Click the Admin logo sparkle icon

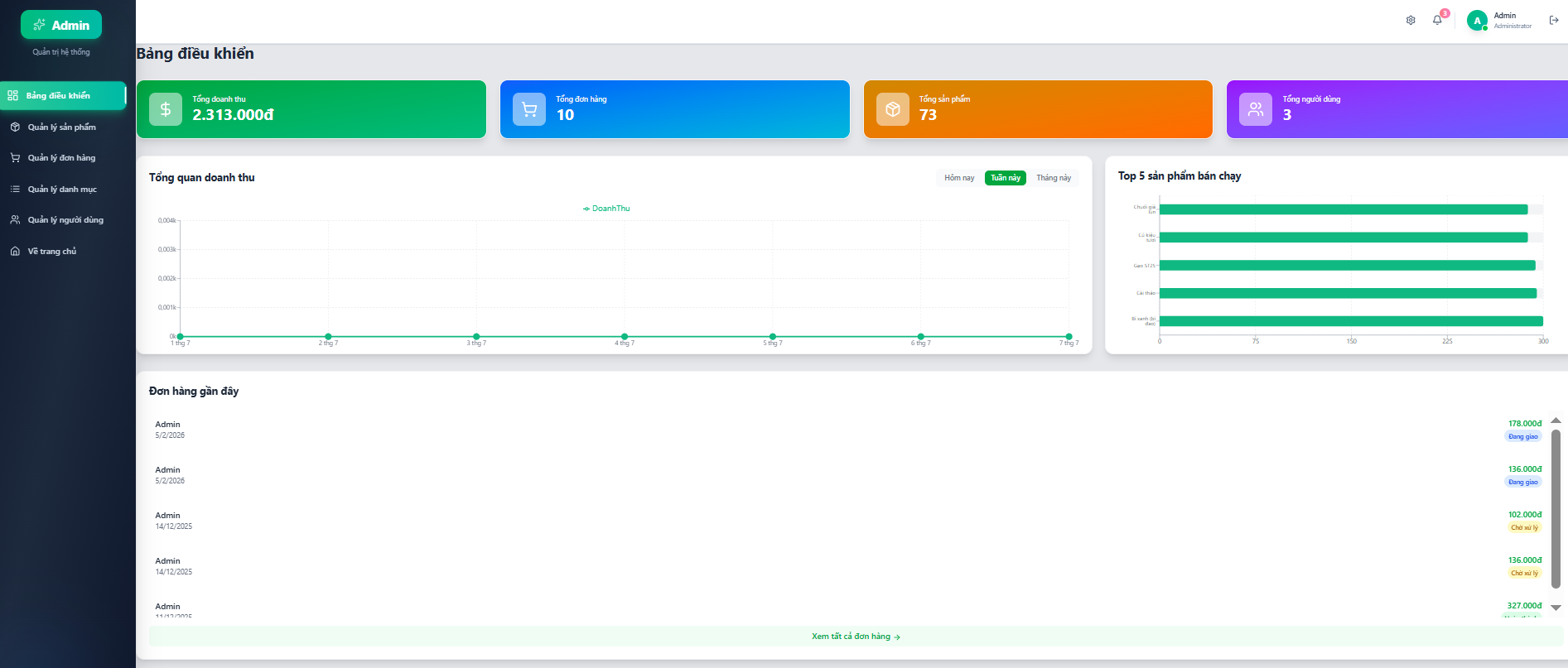(x=39, y=25)
